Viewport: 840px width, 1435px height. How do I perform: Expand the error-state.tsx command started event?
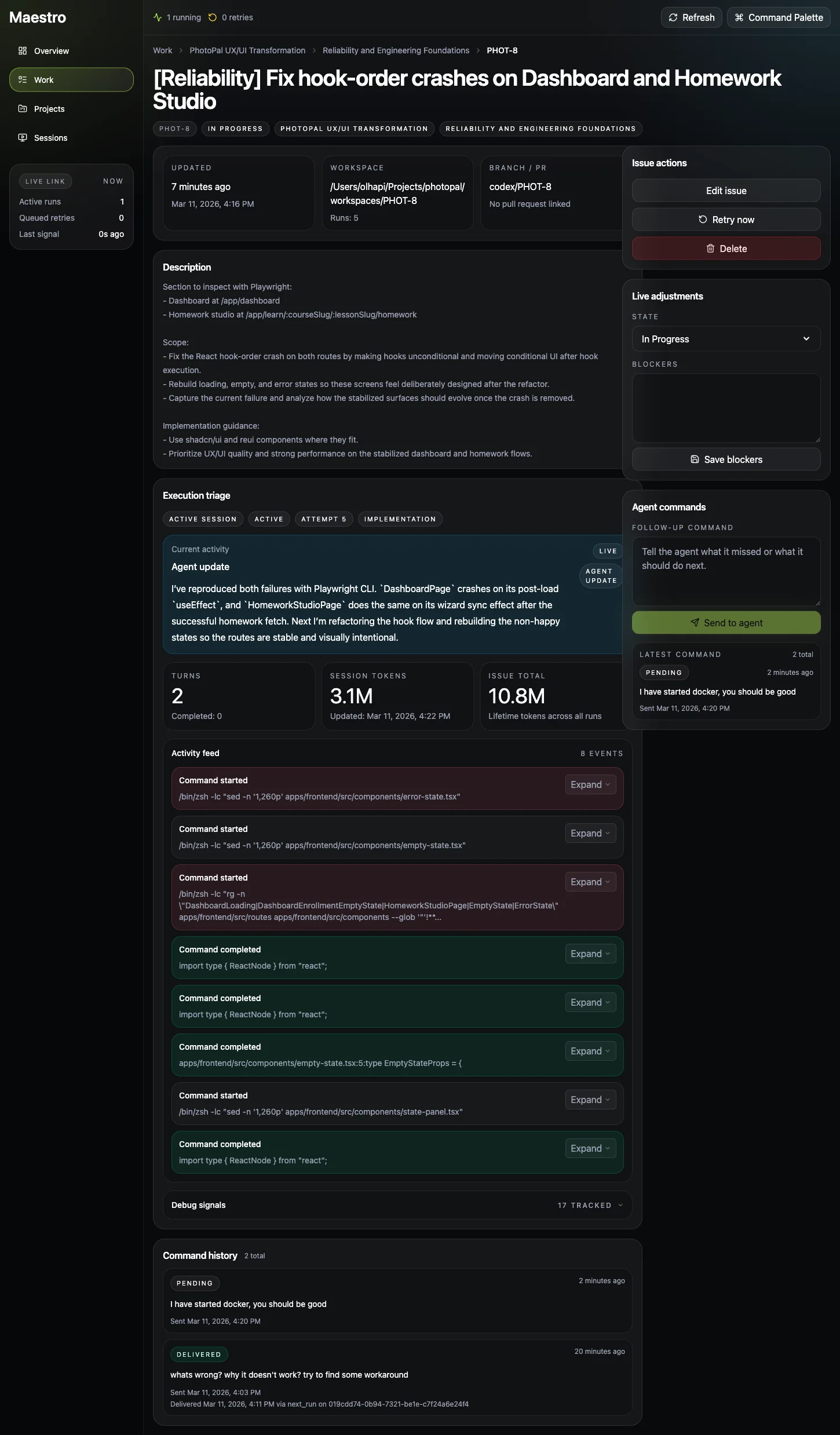[x=590, y=784]
